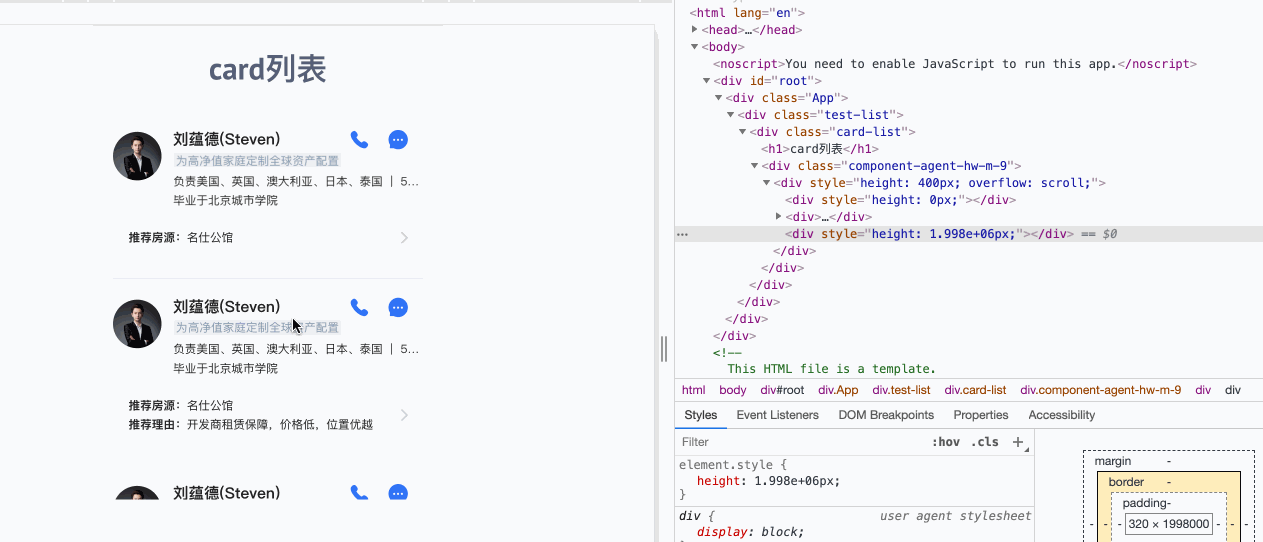Click 推荐理由: 开发商租赁保障 line on the middle card
The height and width of the screenshot is (542, 1263).
pyautogui.click(x=250, y=424)
